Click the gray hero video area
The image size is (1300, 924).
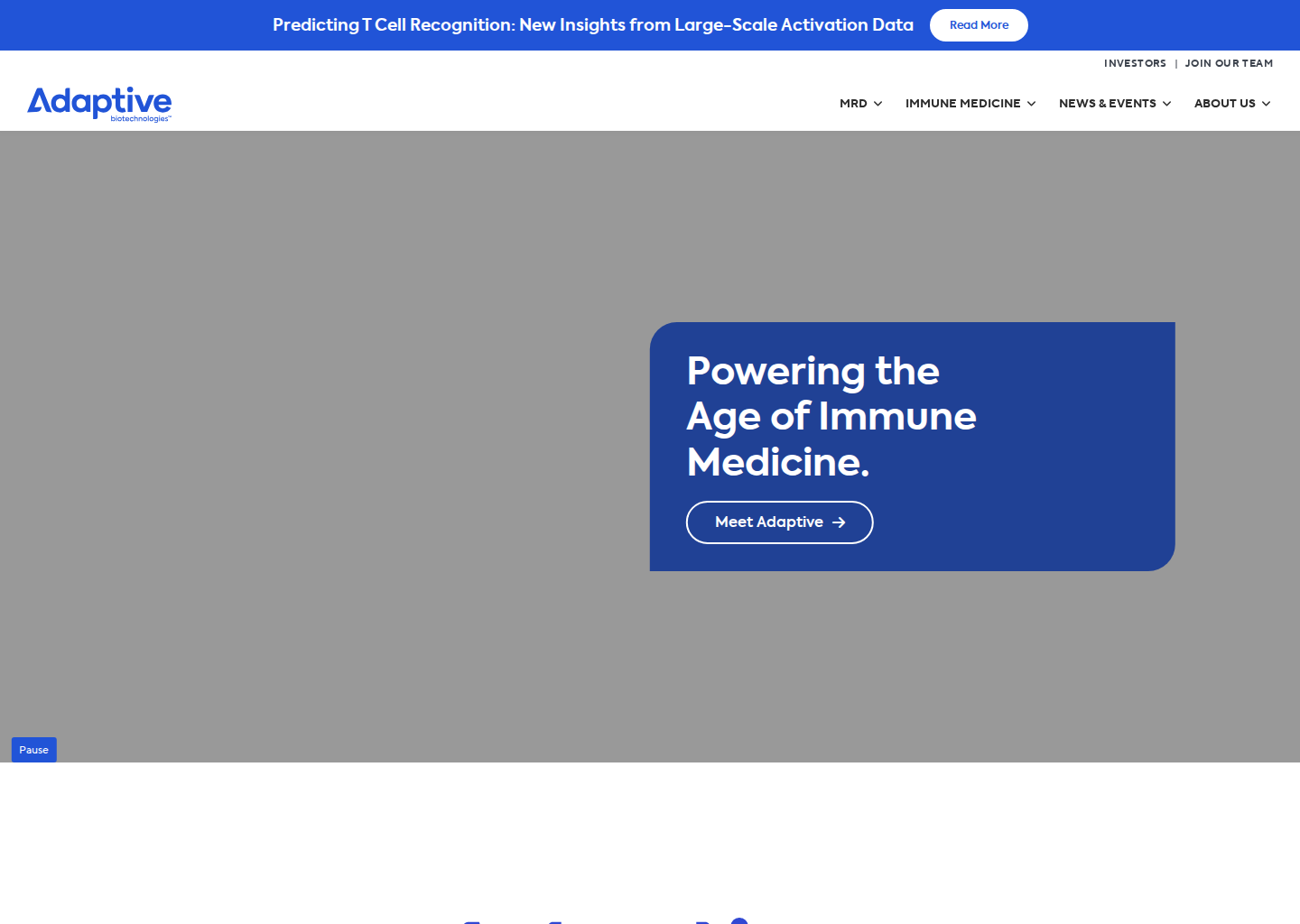325,447
